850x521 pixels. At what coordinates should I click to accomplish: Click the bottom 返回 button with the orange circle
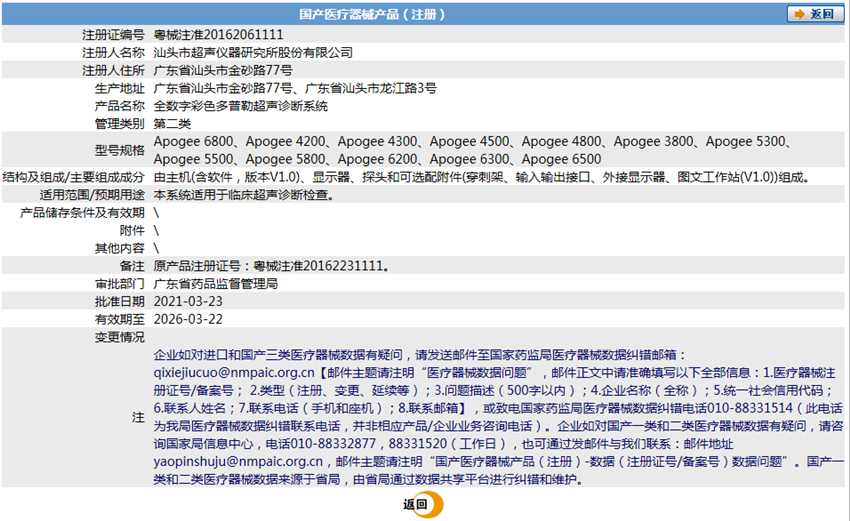[423, 505]
